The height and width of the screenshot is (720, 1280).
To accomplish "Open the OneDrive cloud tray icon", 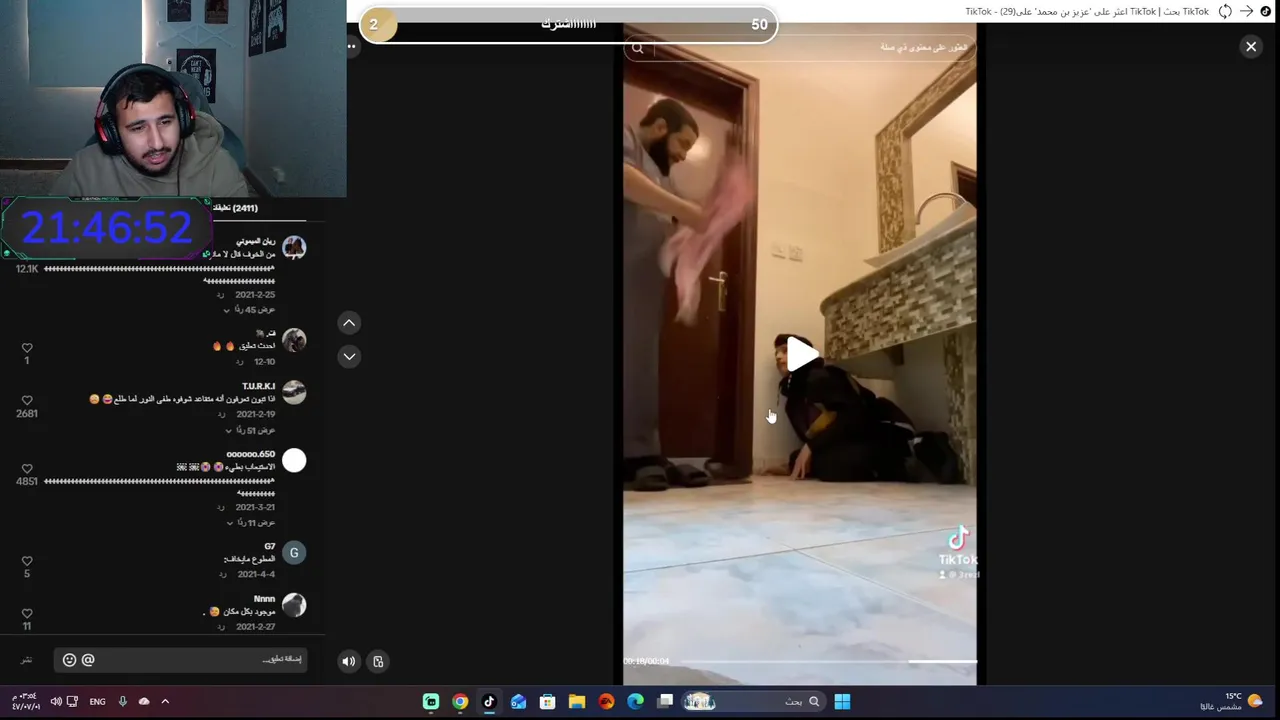I will point(144,702).
